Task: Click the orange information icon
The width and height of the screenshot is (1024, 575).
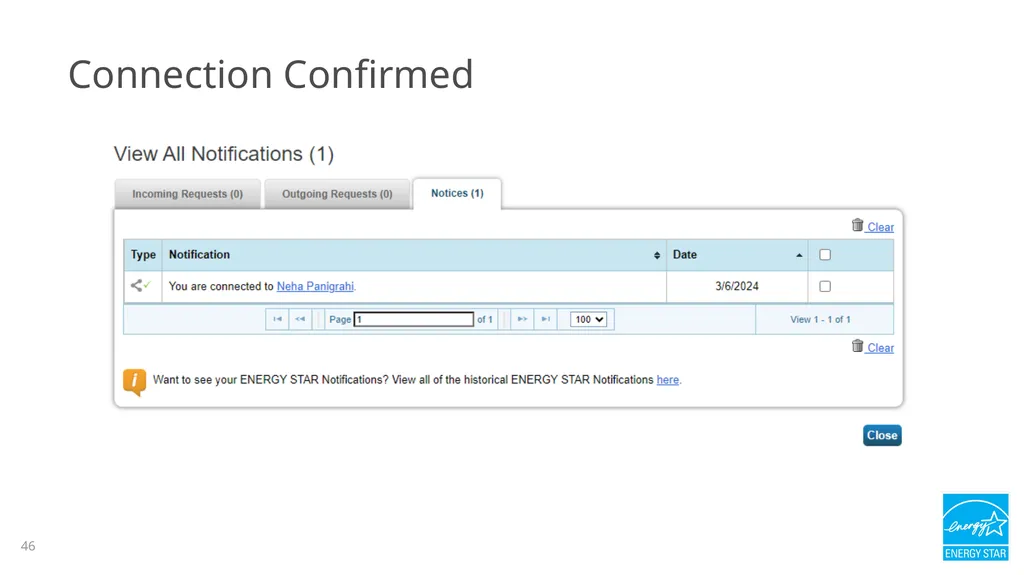Action: [135, 382]
